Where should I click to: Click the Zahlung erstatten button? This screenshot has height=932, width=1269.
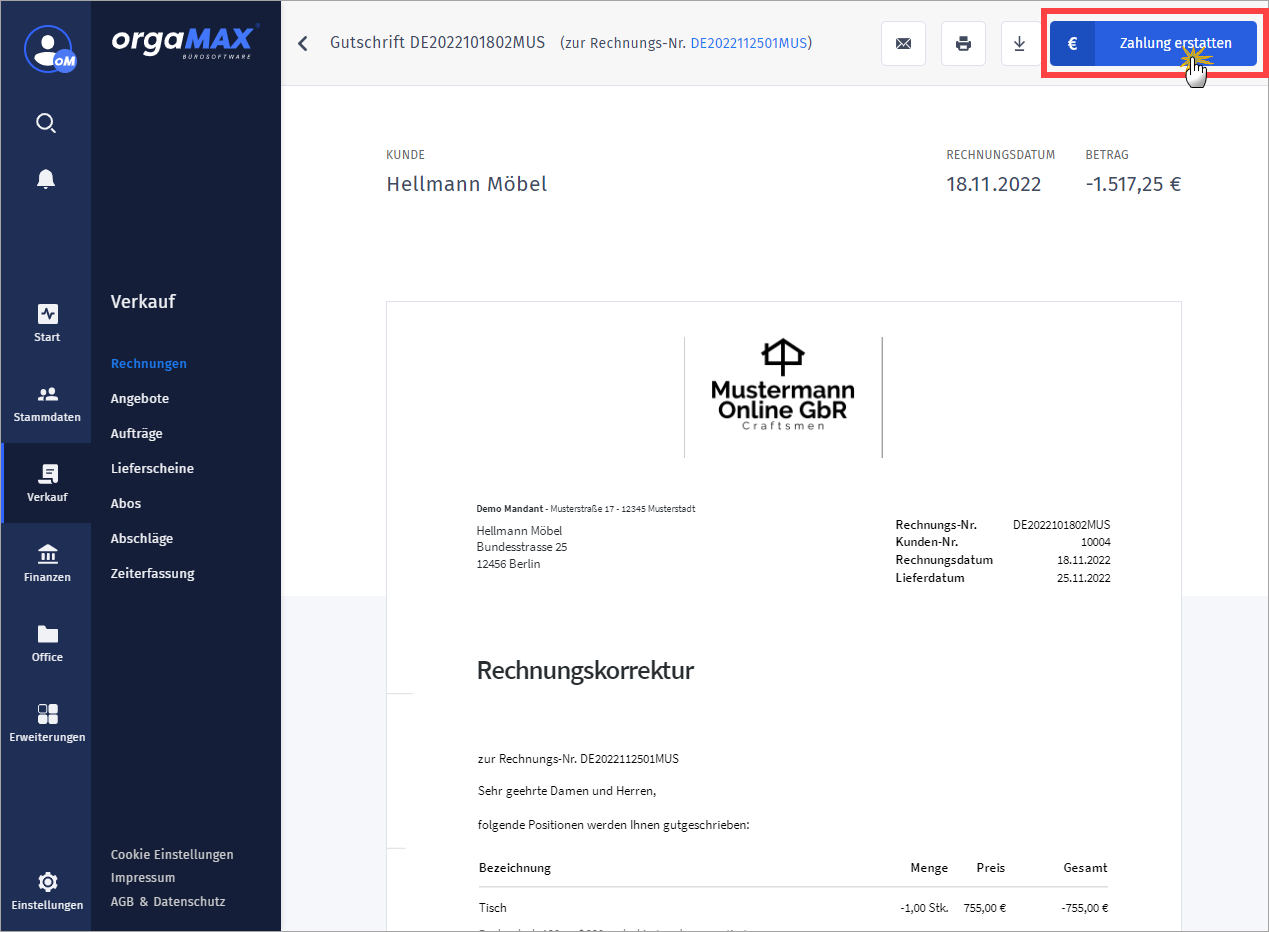pyautogui.click(x=1153, y=44)
